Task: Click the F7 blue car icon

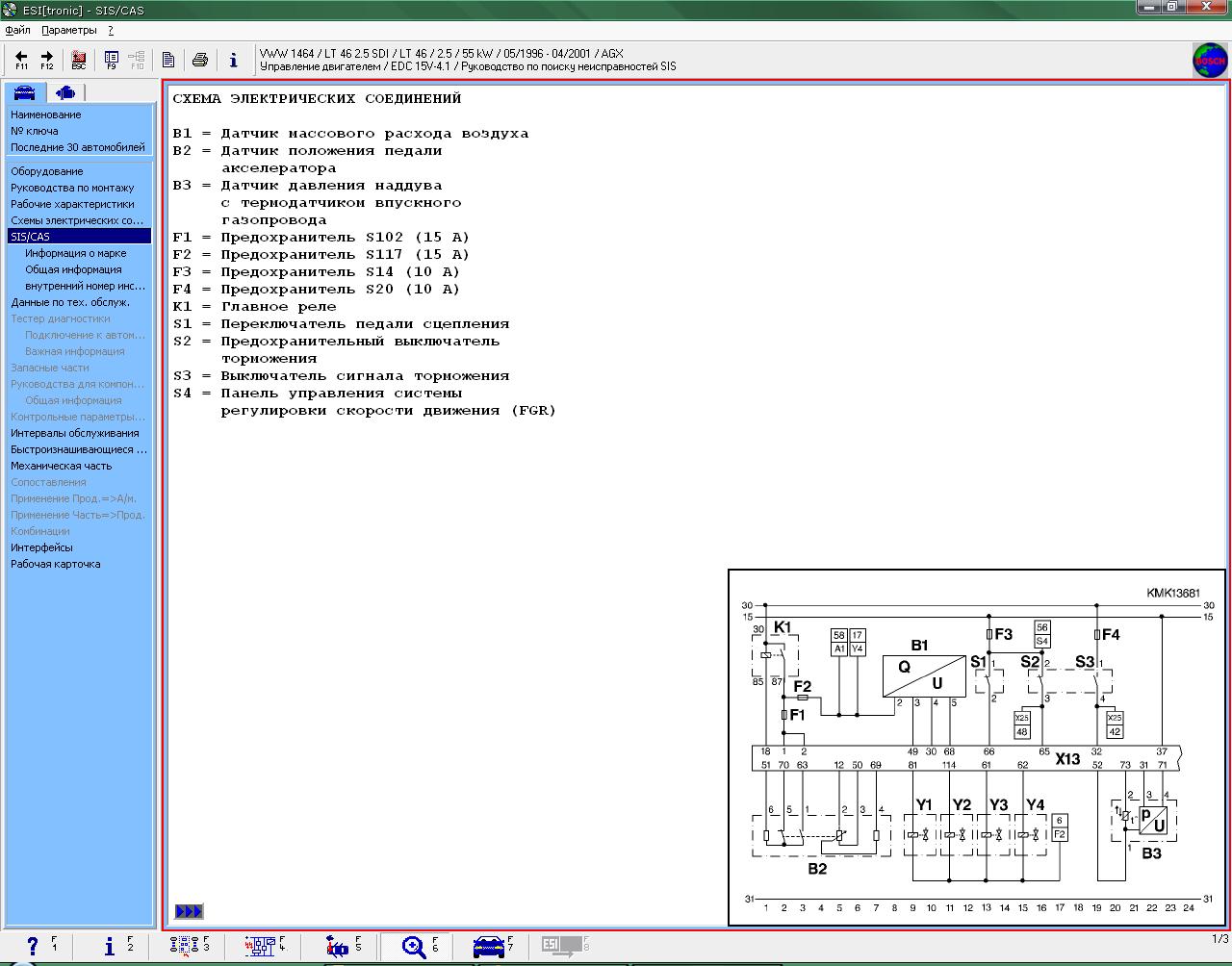Action: coord(494,947)
